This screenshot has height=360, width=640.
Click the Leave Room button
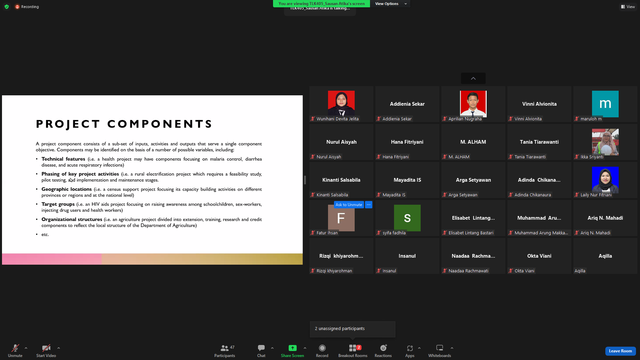pyautogui.click(x=620, y=351)
